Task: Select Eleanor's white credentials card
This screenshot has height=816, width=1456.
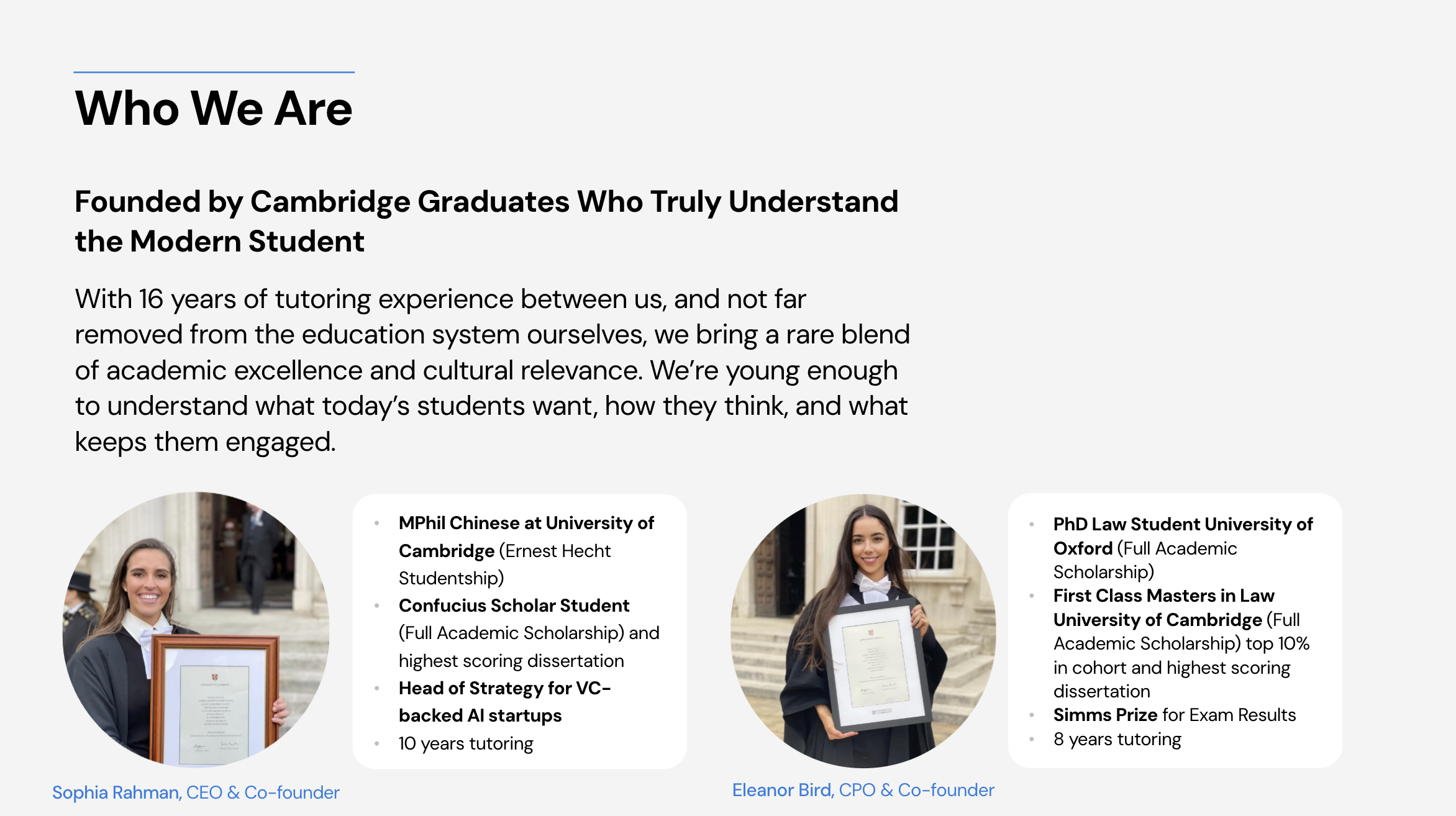Action: tap(1175, 630)
